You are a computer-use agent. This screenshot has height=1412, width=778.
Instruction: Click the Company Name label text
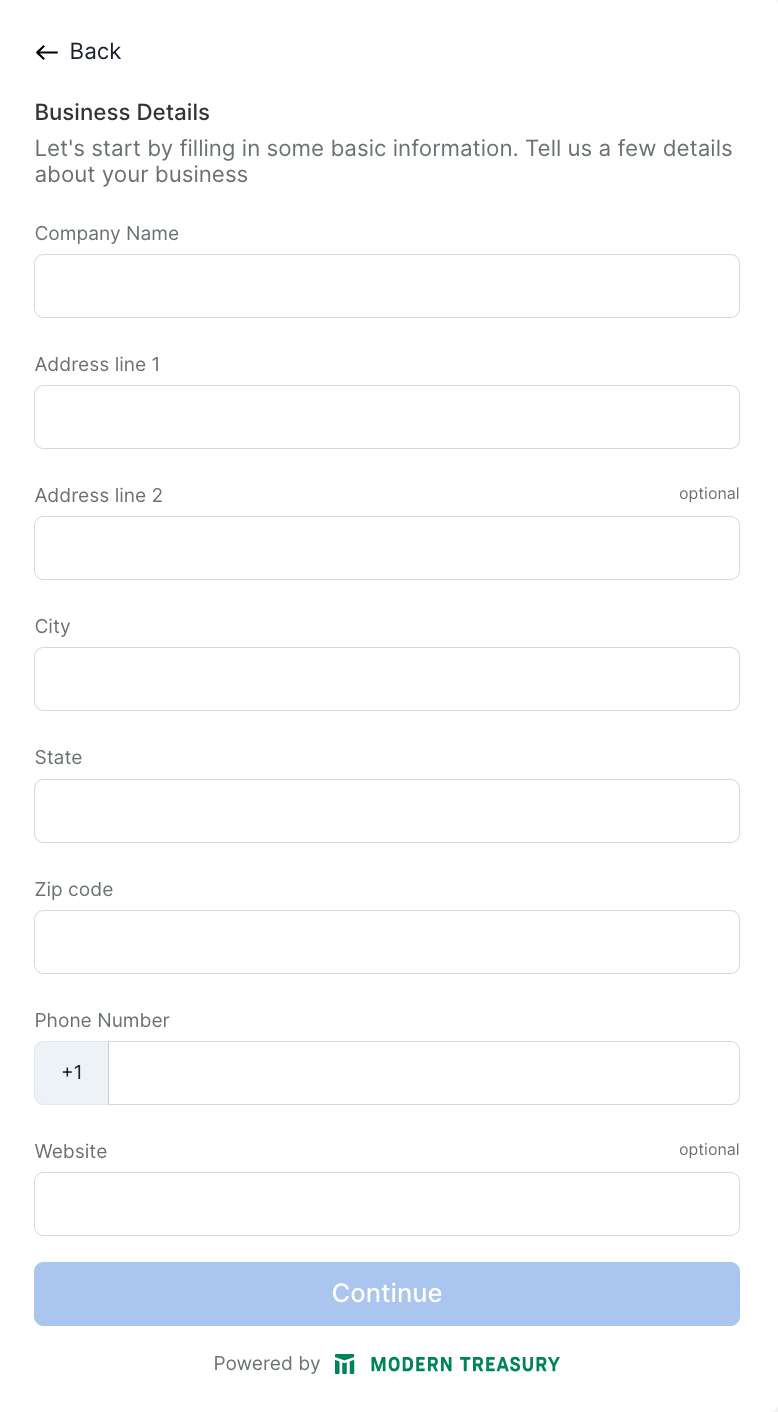tap(107, 233)
